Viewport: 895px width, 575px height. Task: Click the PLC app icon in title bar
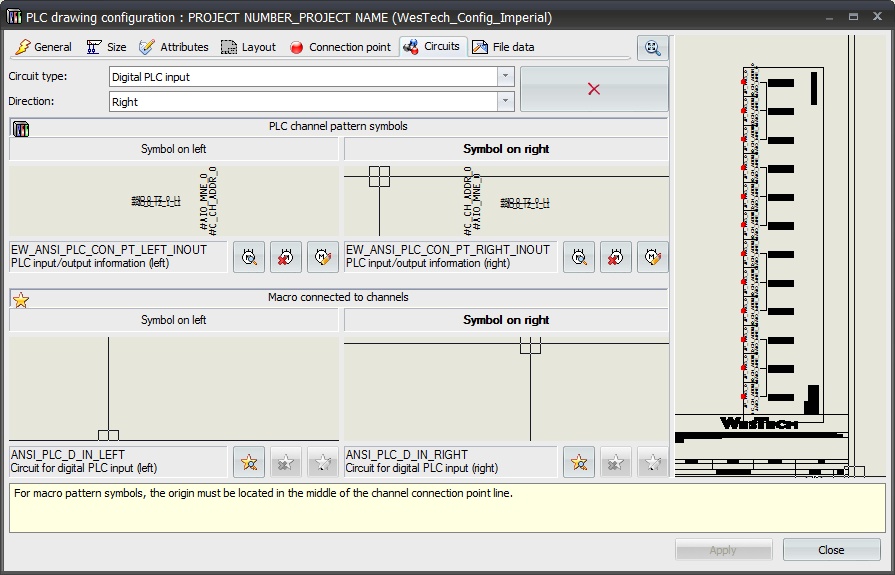click(x=14, y=17)
